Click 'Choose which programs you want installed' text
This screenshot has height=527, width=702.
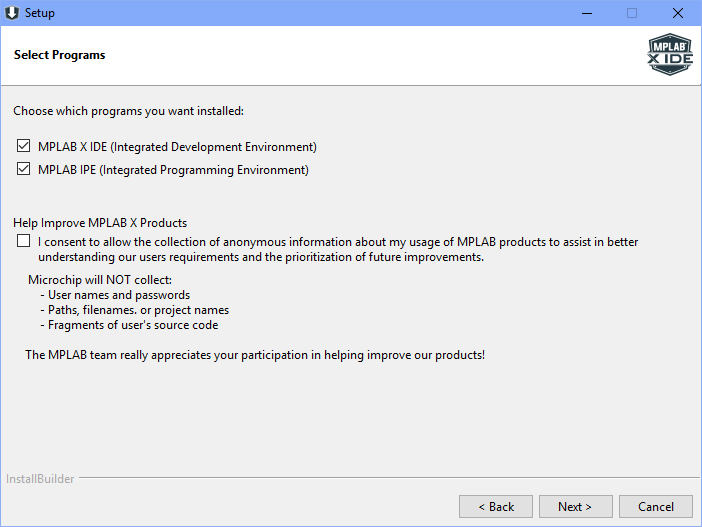tap(128, 111)
